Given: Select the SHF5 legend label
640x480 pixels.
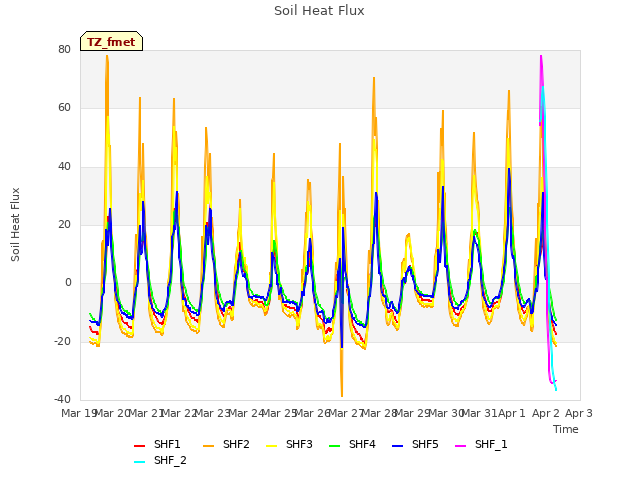Looking at the screenshot, I should click(x=425, y=444).
